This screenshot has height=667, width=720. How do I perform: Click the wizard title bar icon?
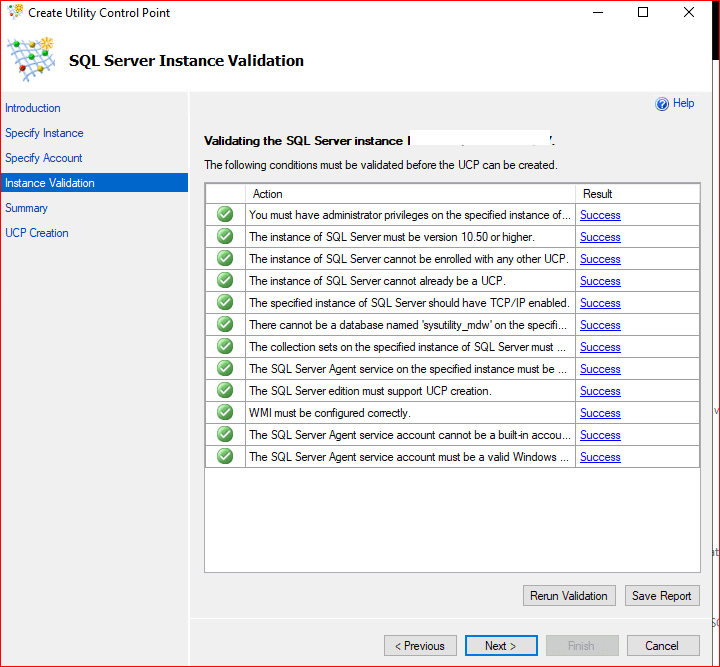[14, 13]
